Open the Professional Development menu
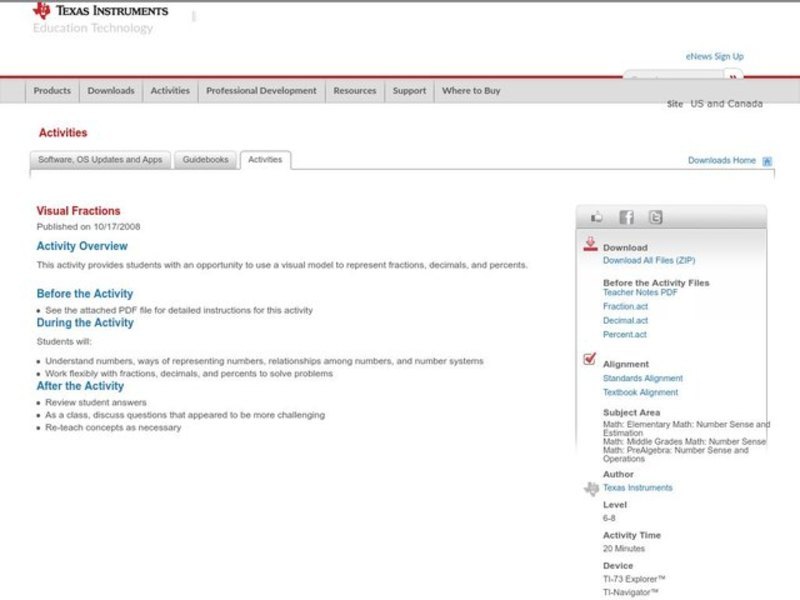800x600 pixels. (x=261, y=91)
